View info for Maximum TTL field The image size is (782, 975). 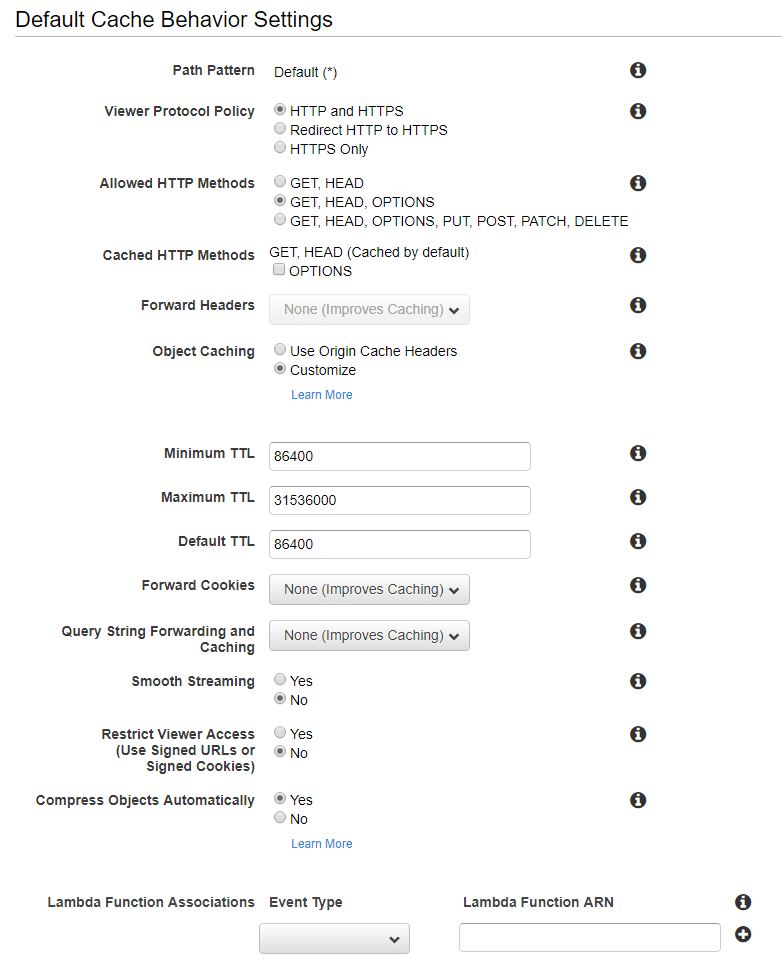(x=638, y=497)
